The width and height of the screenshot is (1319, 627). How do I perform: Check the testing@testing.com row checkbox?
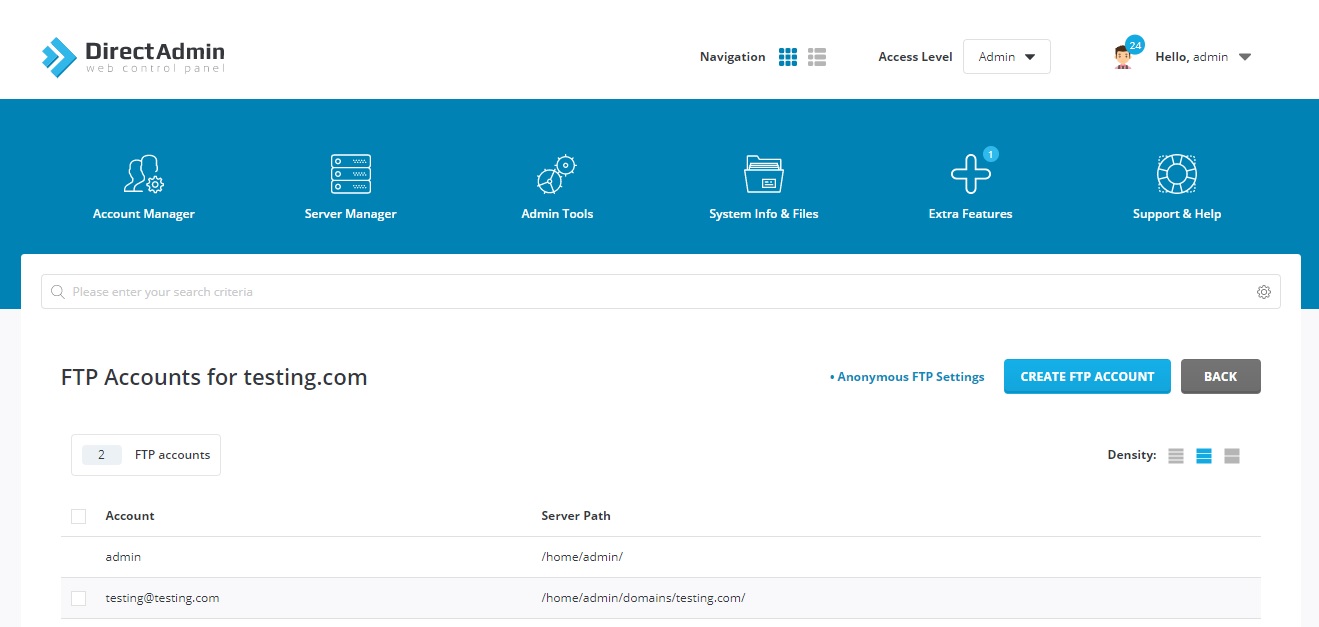pyautogui.click(x=79, y=598)
